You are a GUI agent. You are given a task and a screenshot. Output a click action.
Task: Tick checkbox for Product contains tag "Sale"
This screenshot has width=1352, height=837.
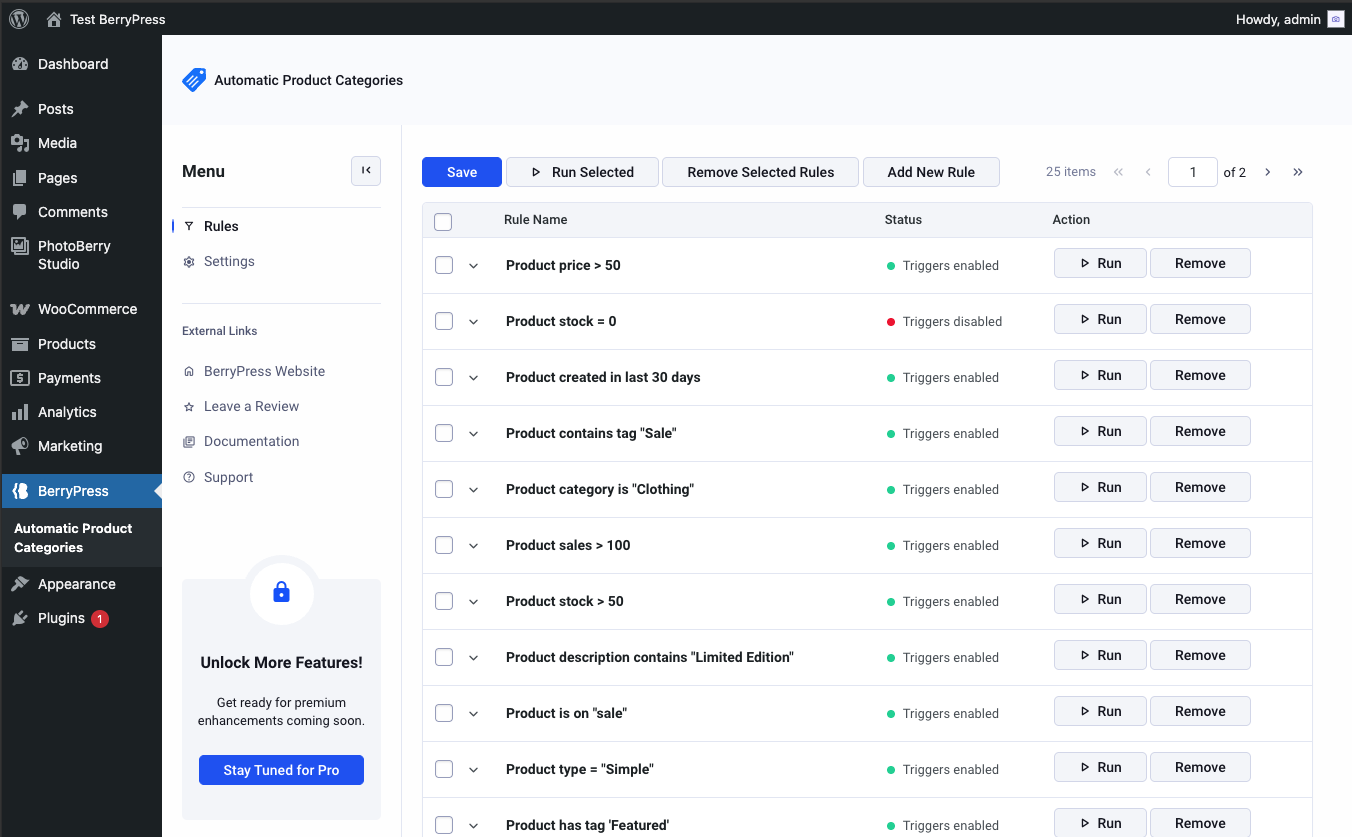(444, 433)
